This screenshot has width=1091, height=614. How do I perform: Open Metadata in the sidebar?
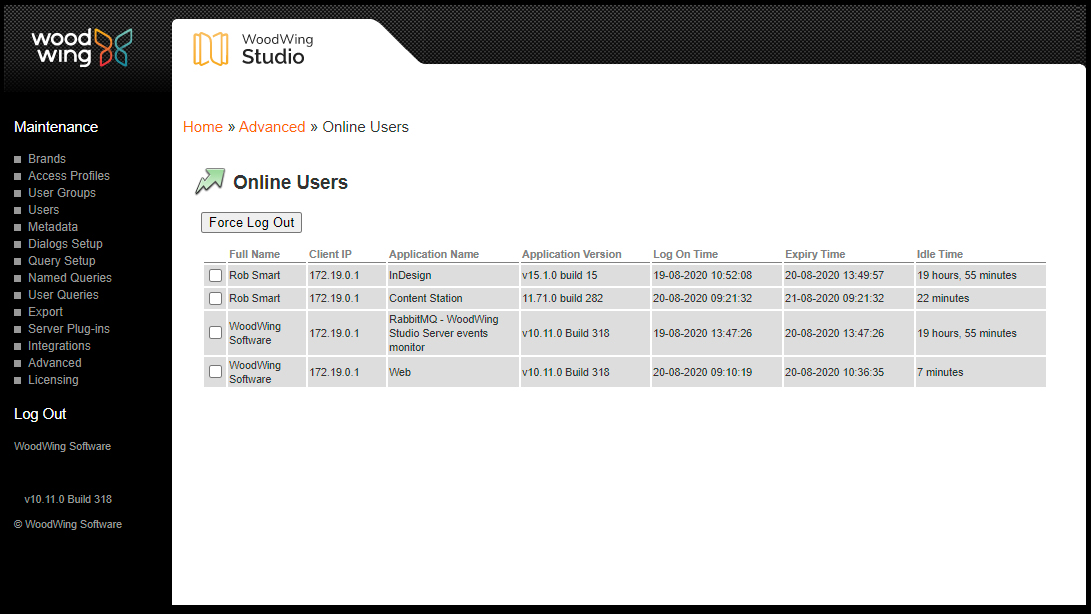(53, 227)
